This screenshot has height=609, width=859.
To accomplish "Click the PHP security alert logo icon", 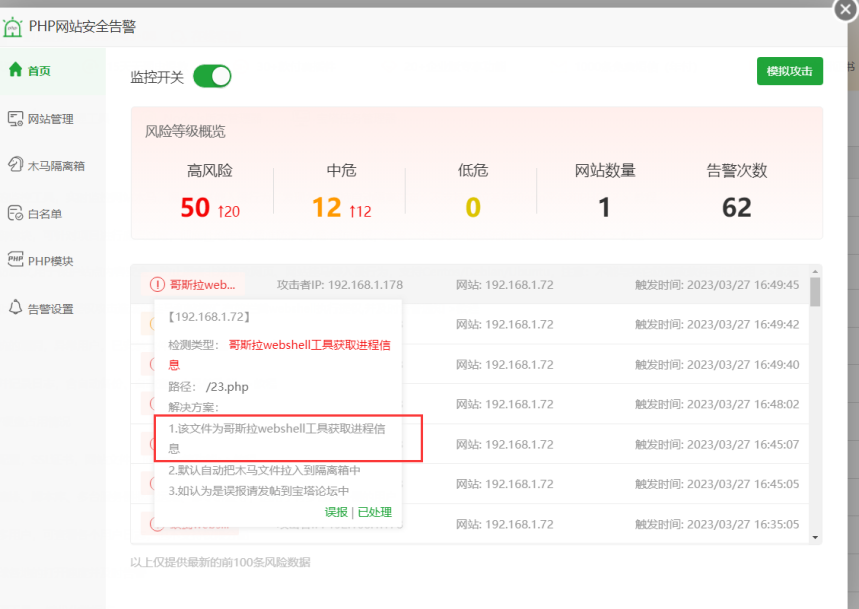I will click(13, 27).
